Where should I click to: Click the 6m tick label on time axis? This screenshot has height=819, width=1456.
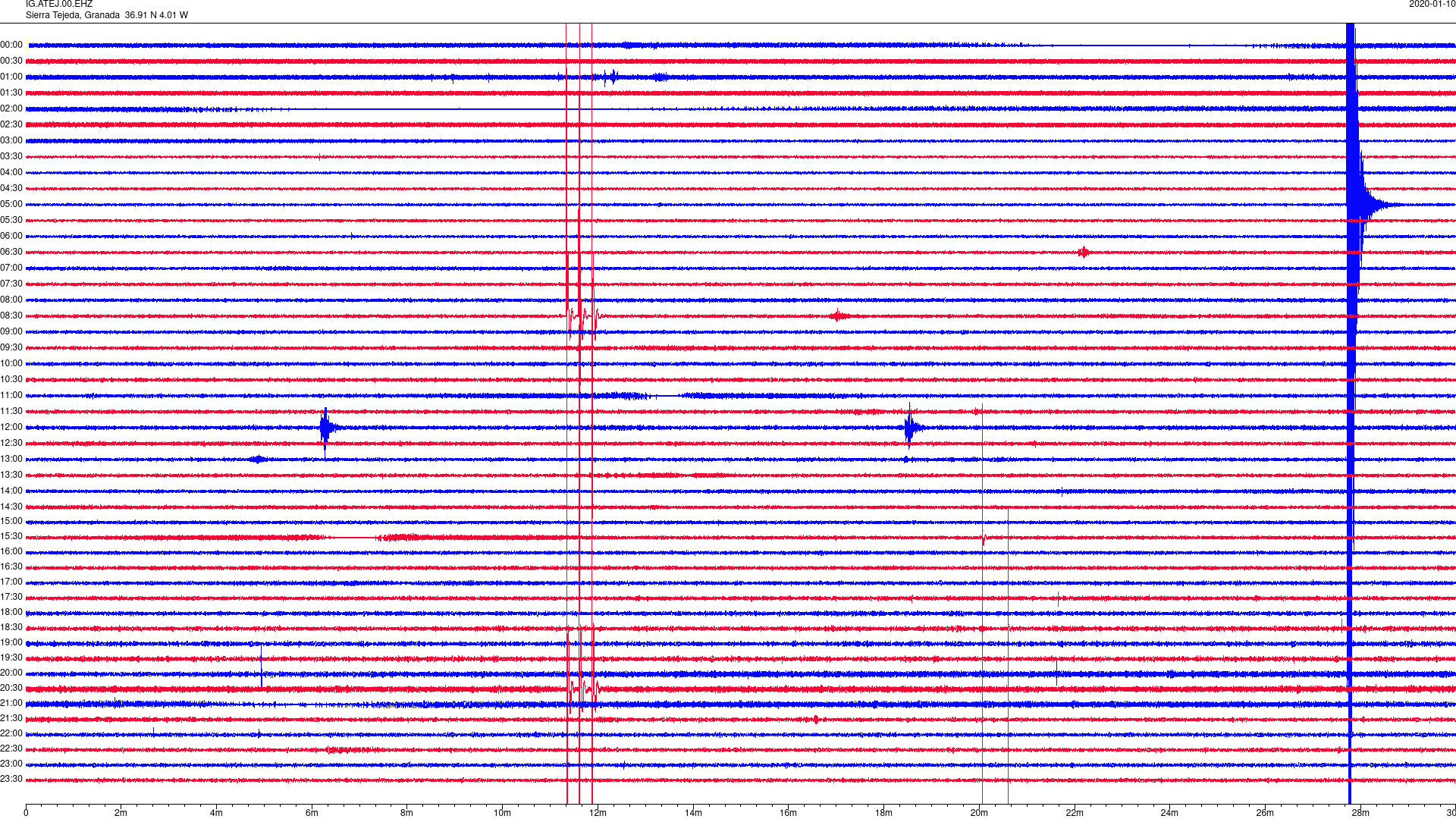tap(312, 813)
